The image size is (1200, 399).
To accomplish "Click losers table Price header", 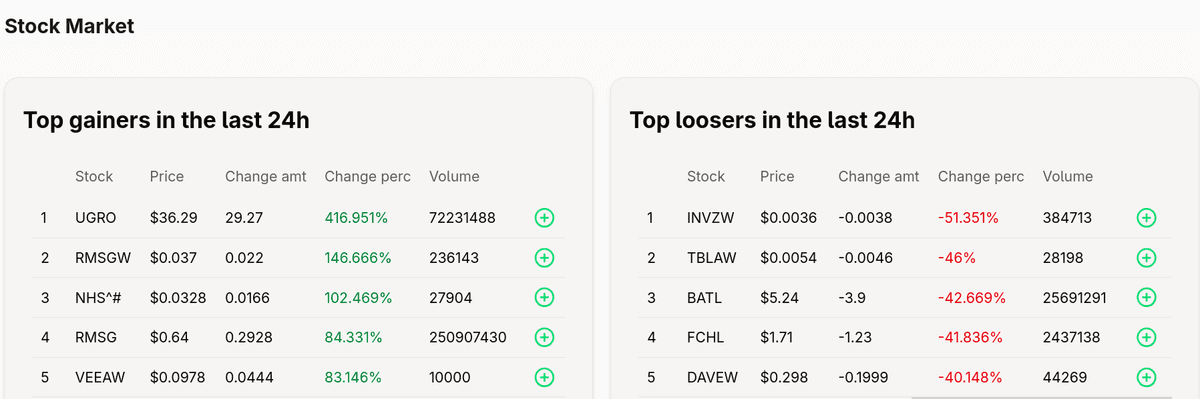I will click(777, 176).
